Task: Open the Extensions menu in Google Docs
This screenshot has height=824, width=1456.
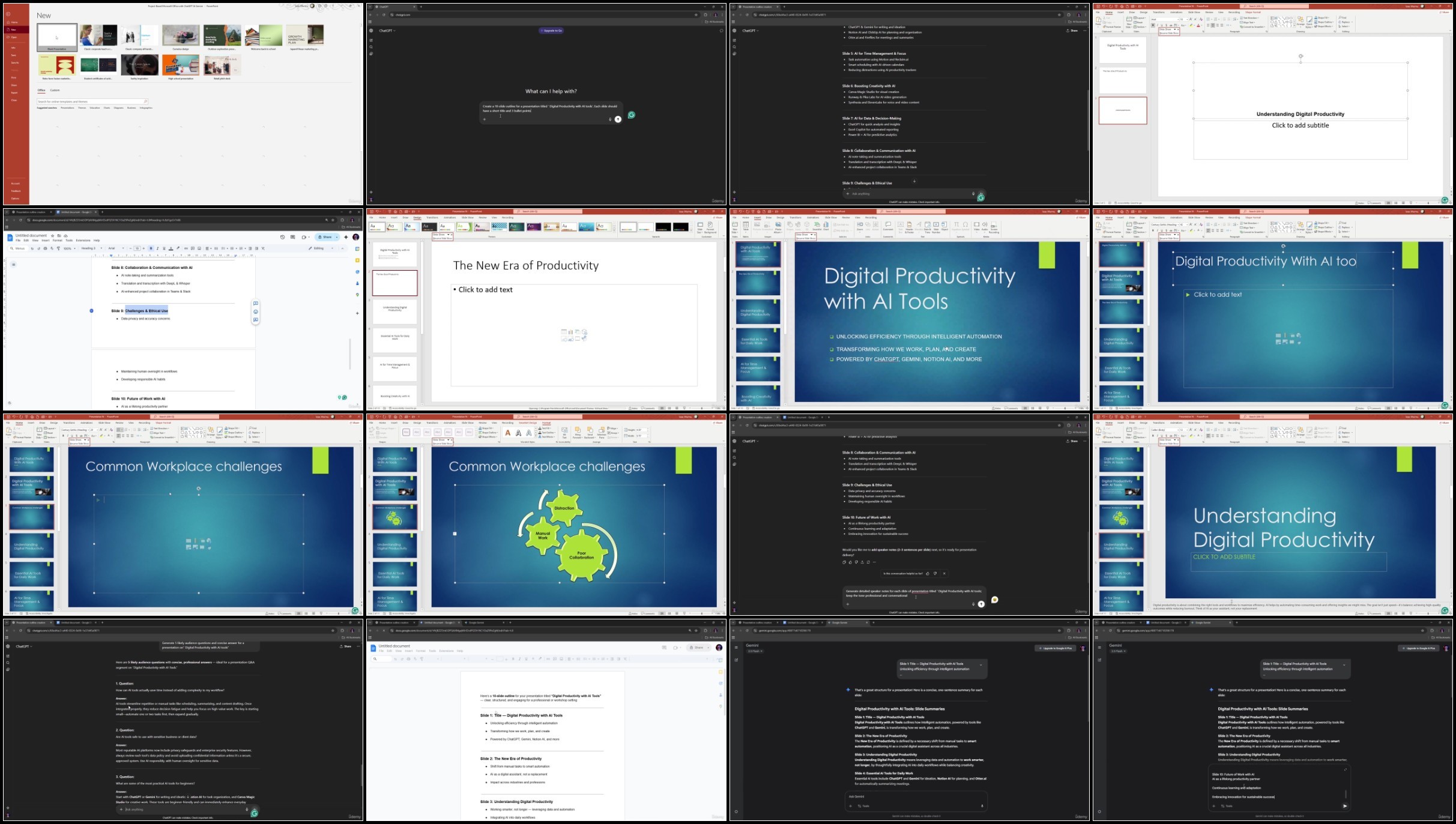Action: point(83,240)
